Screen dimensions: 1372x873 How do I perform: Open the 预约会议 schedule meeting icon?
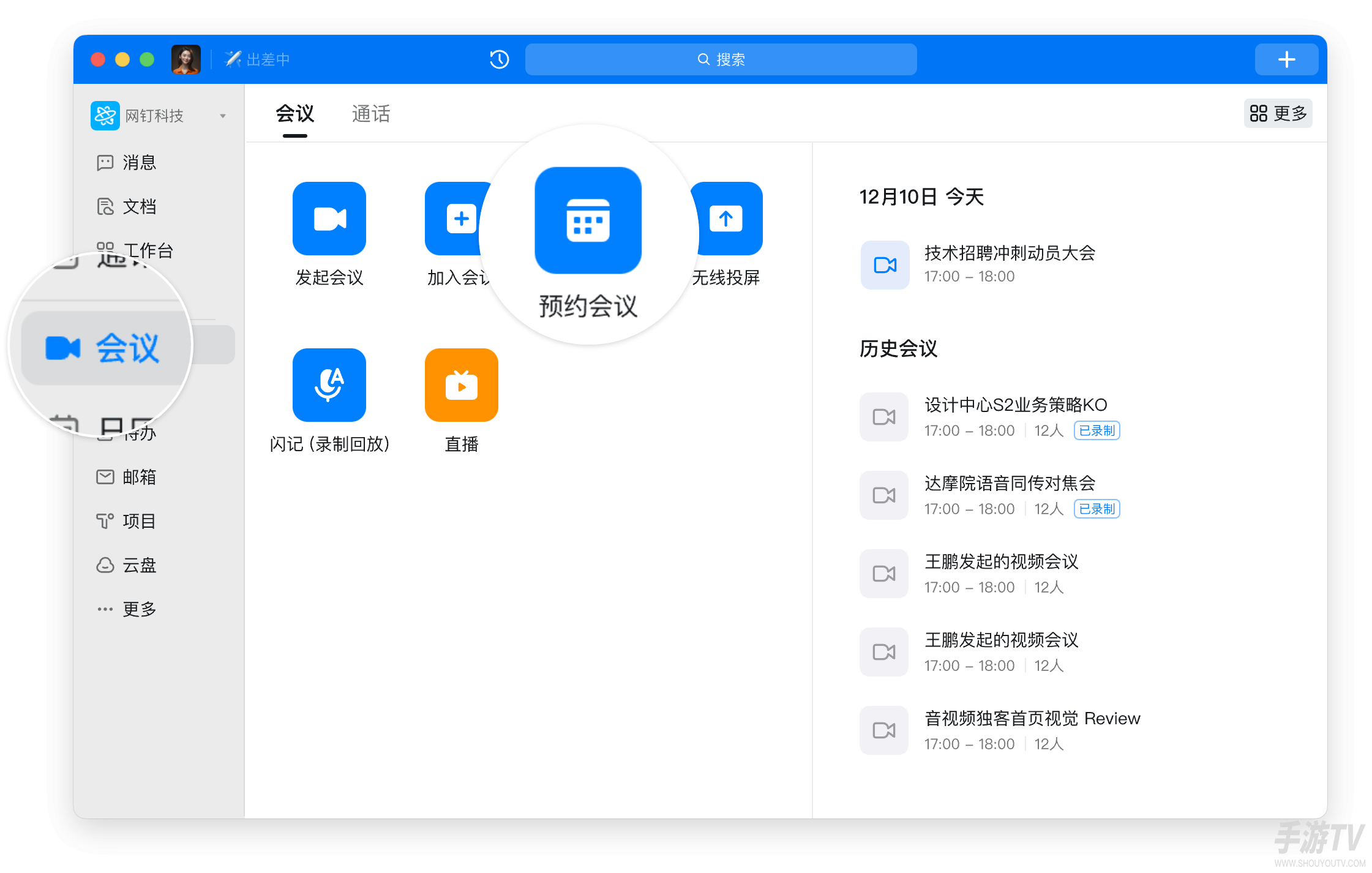point(588,220)
